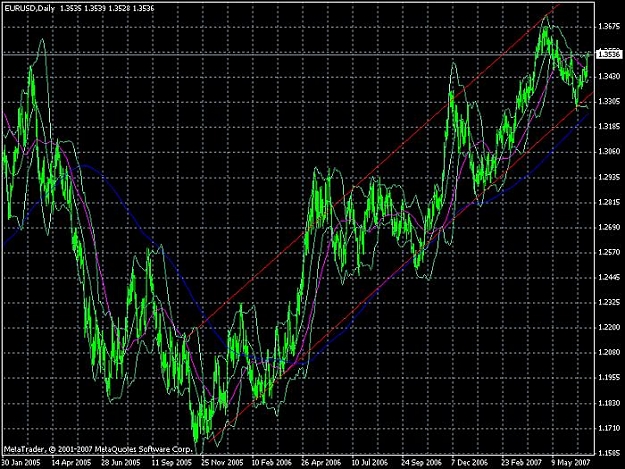Click the 1.1955 price axis label
This screenshot has height=469, width=625.
click(x=610, y=378)
